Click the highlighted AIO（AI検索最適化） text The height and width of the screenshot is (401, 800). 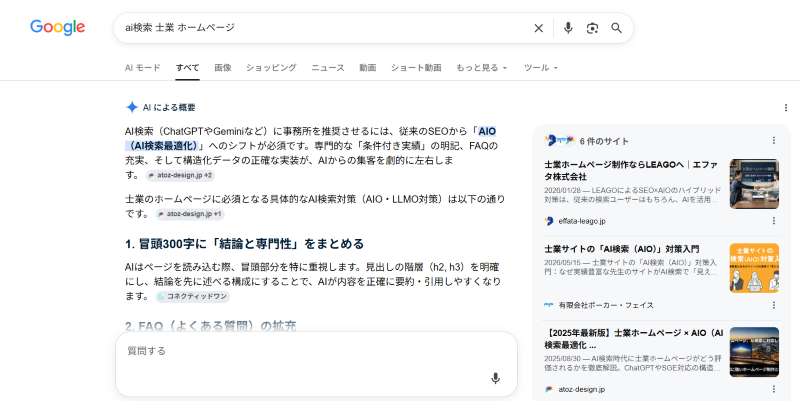tap(310, 139)
